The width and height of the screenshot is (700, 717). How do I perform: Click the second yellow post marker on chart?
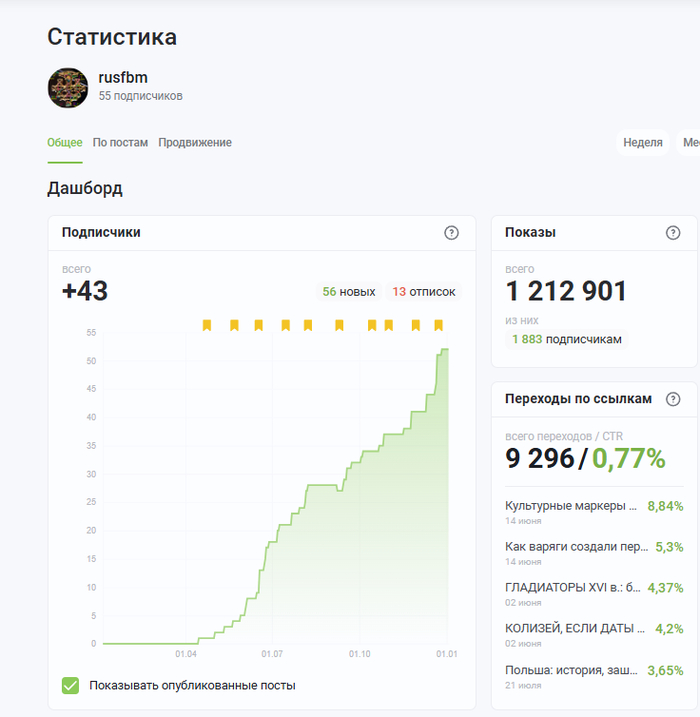pos(234,325)
